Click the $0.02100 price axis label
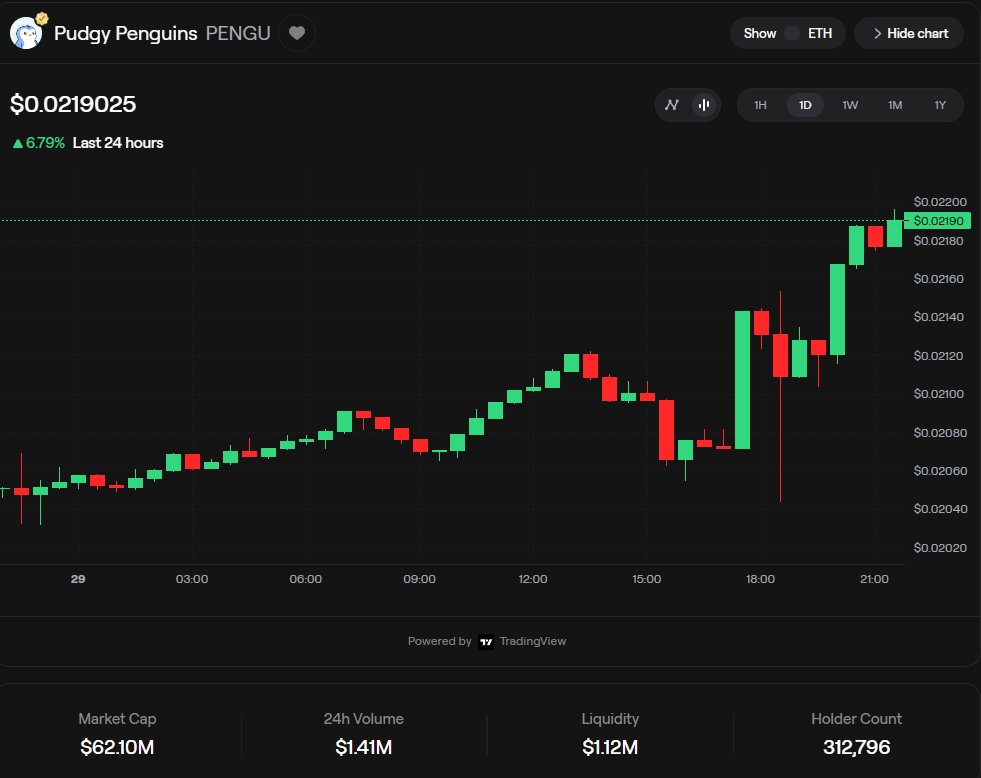 pos(938,394)
